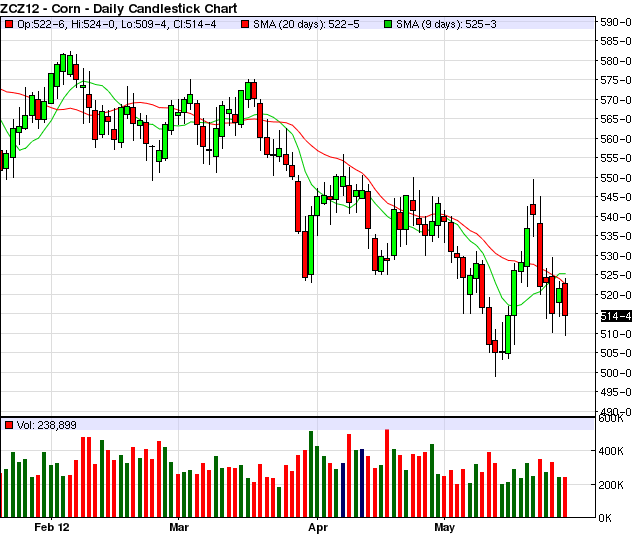Click the 400K volume axis label
This screenshot has height=536, width=640.
pyautogui.click(x=611, y=451)
